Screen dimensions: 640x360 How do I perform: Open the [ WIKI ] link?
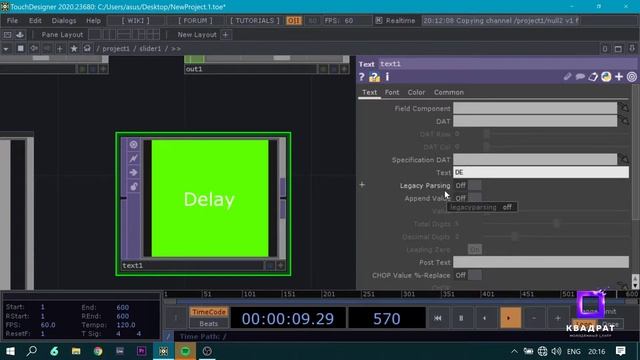click(136, 20)
